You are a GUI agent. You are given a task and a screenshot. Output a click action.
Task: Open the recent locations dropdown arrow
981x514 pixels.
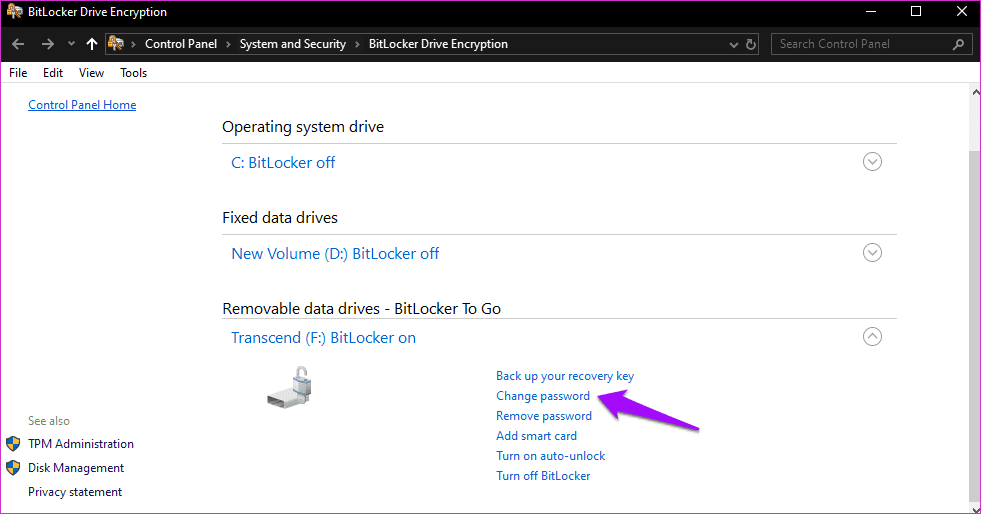[71, 44]
